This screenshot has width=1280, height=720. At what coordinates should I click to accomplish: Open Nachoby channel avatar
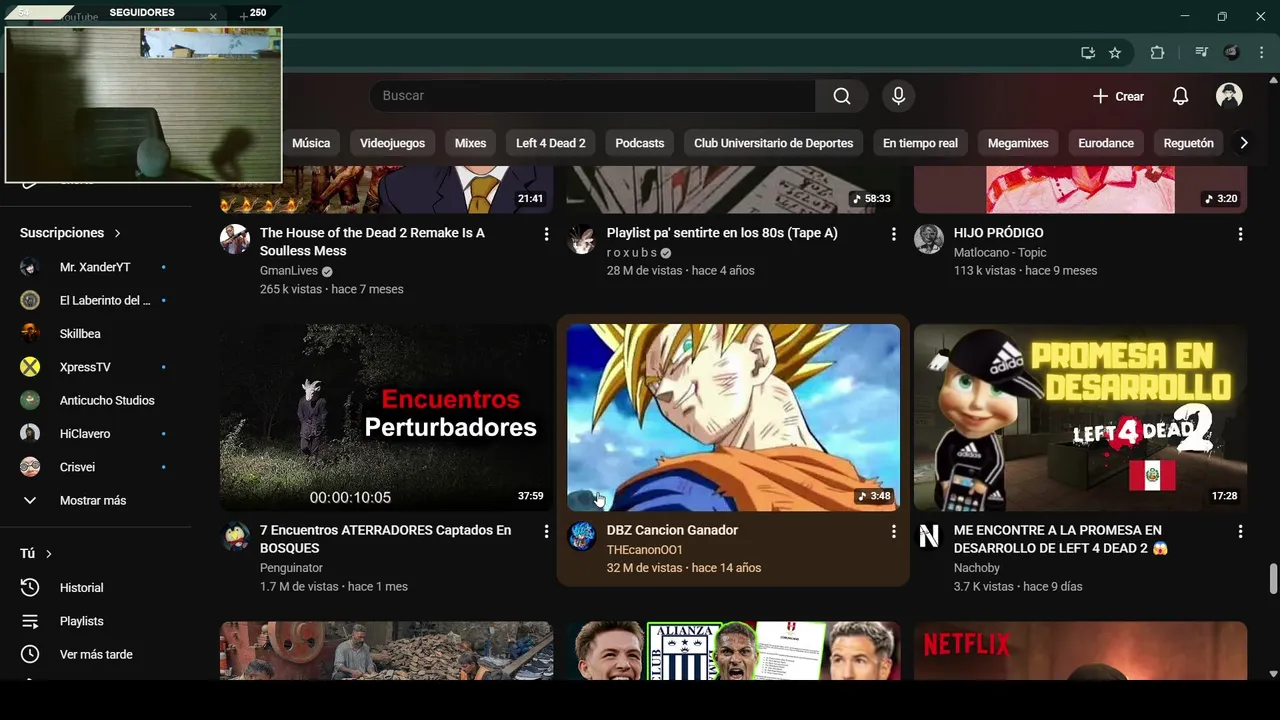(x=929, y=537)
